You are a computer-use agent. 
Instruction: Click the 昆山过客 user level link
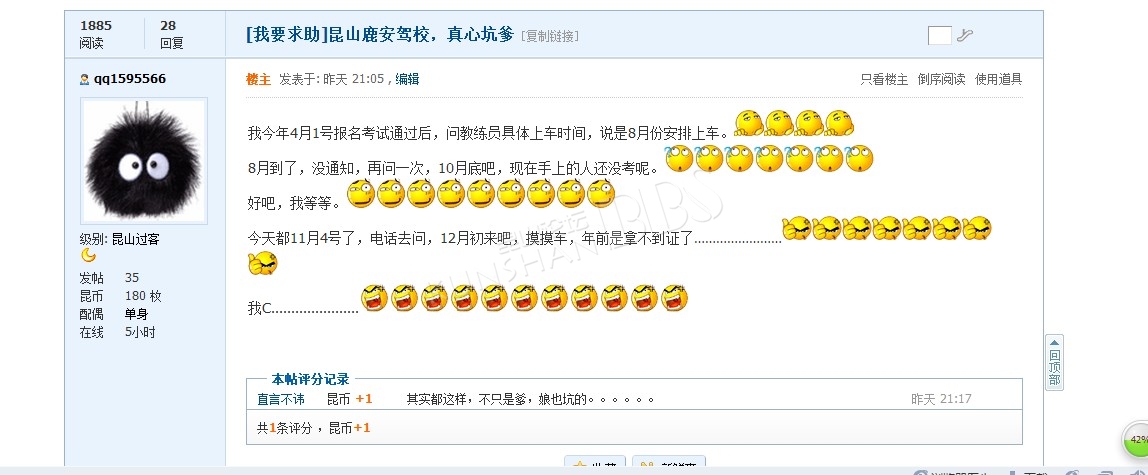(x=135, y=239)
